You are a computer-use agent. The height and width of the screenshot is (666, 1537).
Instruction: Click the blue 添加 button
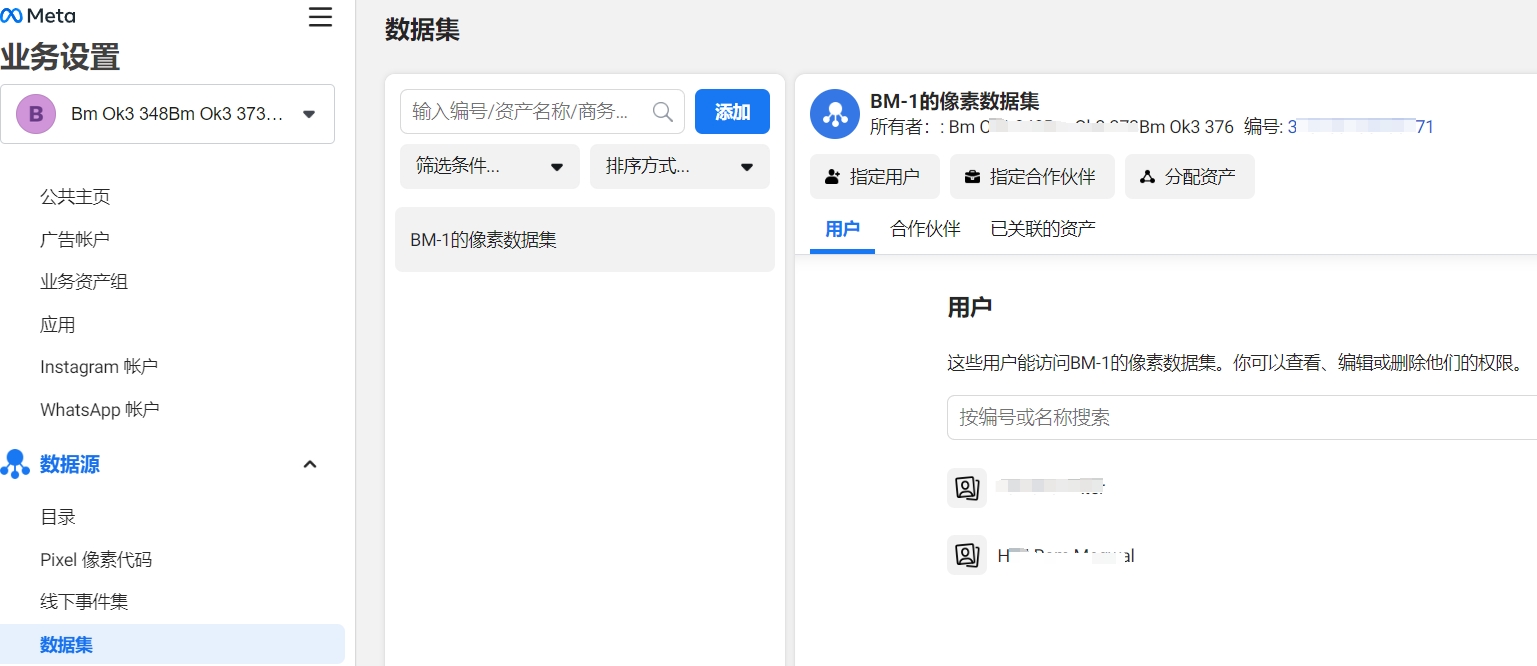pos(732,112)
